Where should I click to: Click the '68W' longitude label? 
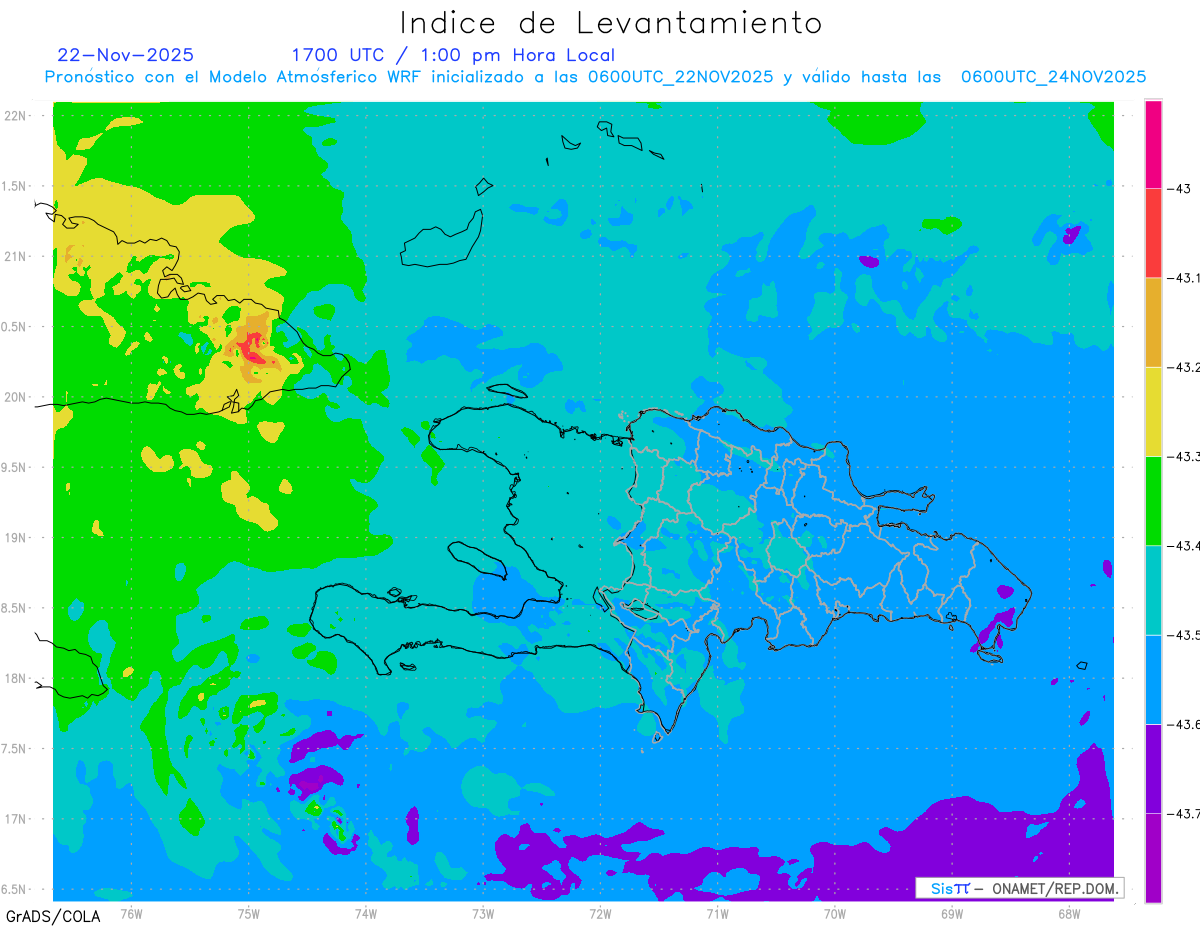(x=1069, y=913)
